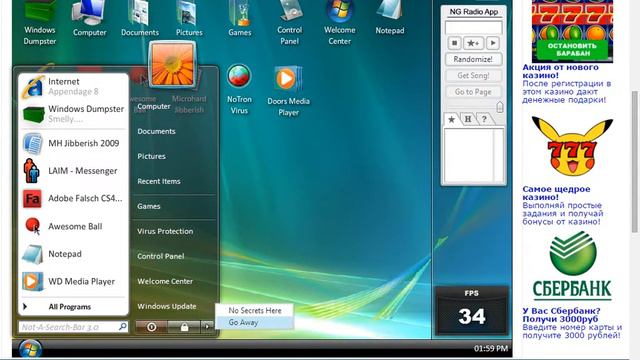Stop playback in NG Radio App

point(454,43)
